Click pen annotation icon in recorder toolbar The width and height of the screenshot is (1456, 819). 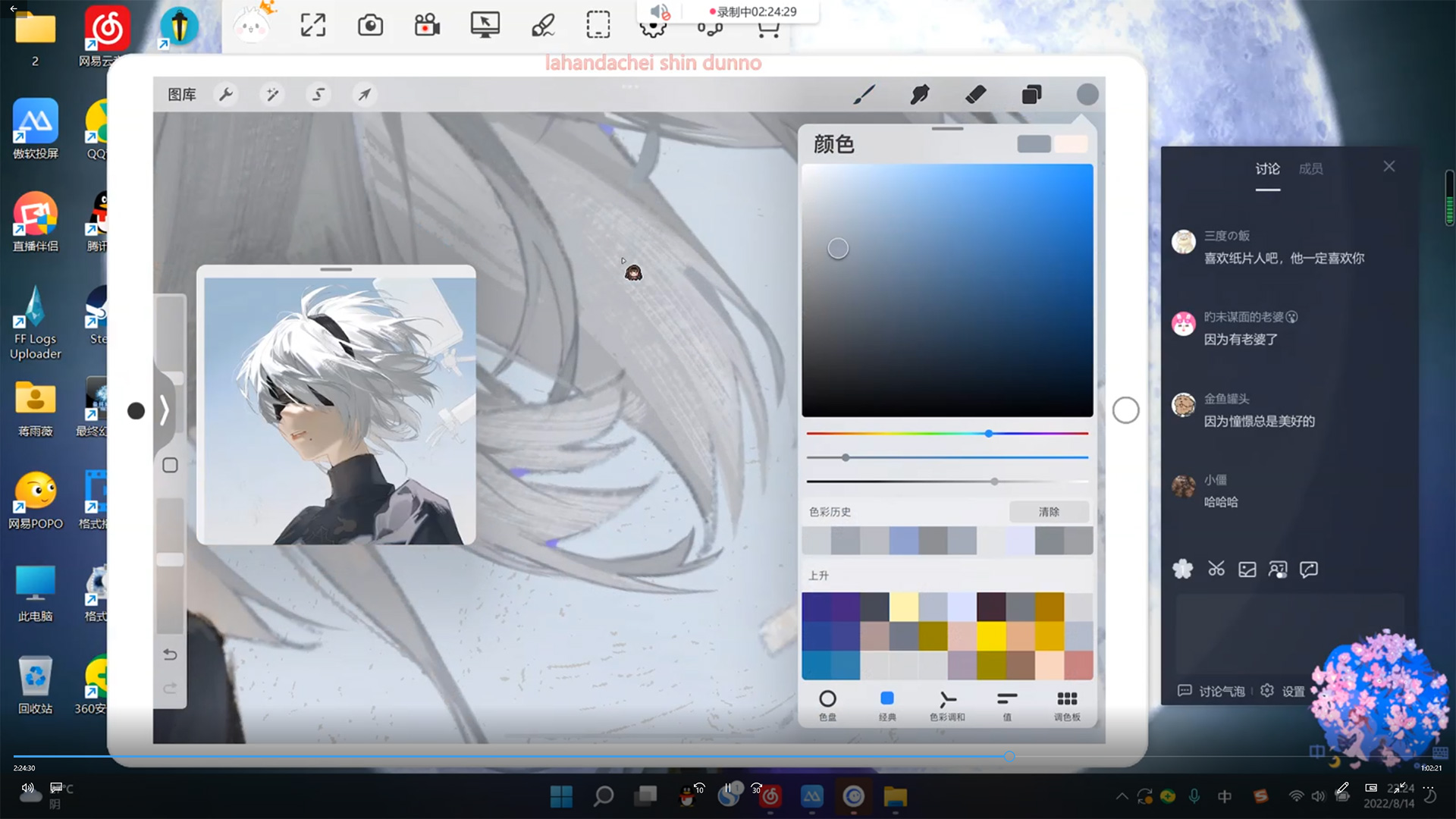(x=543, y=25)
